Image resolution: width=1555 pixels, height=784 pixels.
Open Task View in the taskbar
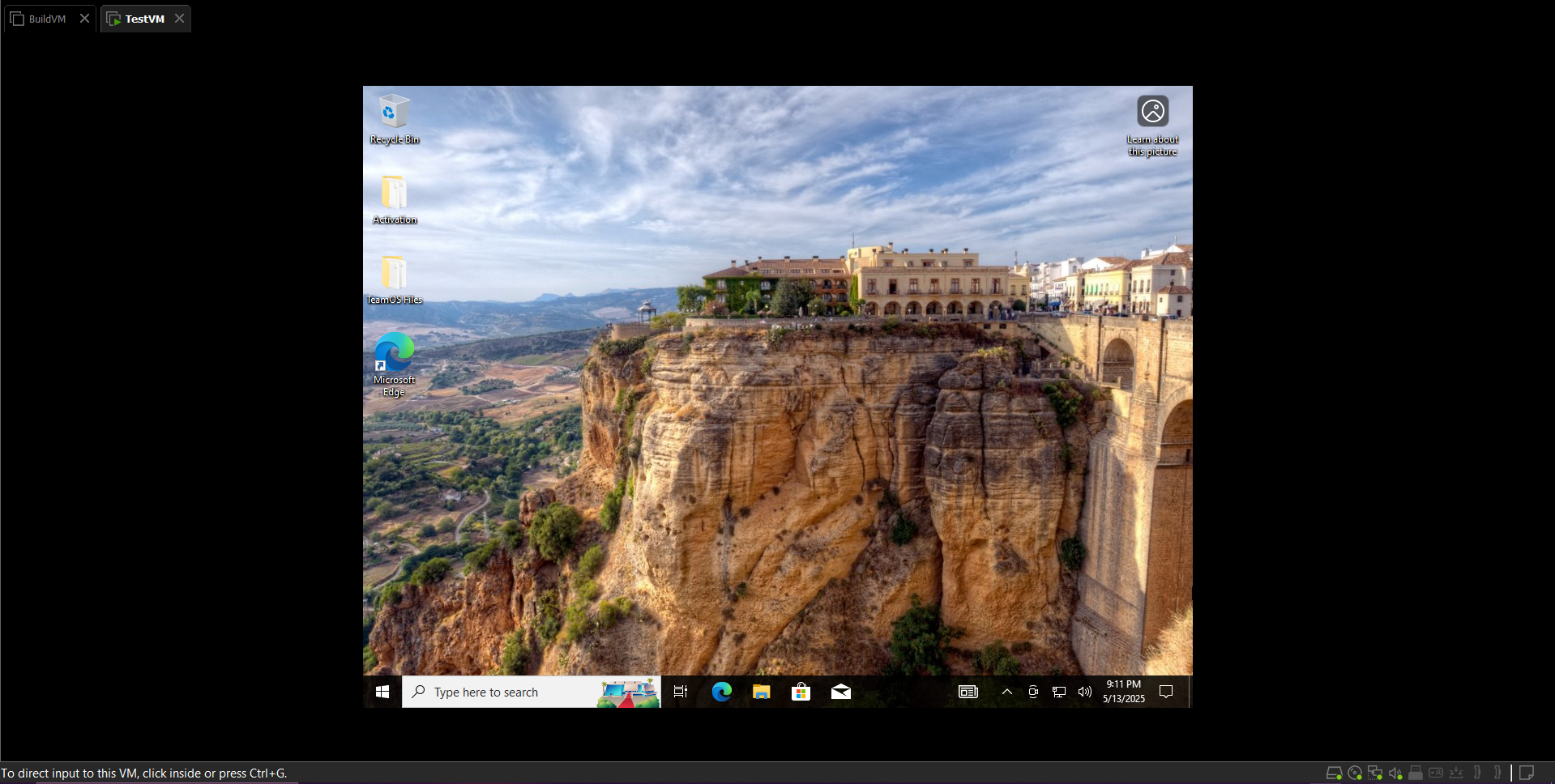point(681,692)
